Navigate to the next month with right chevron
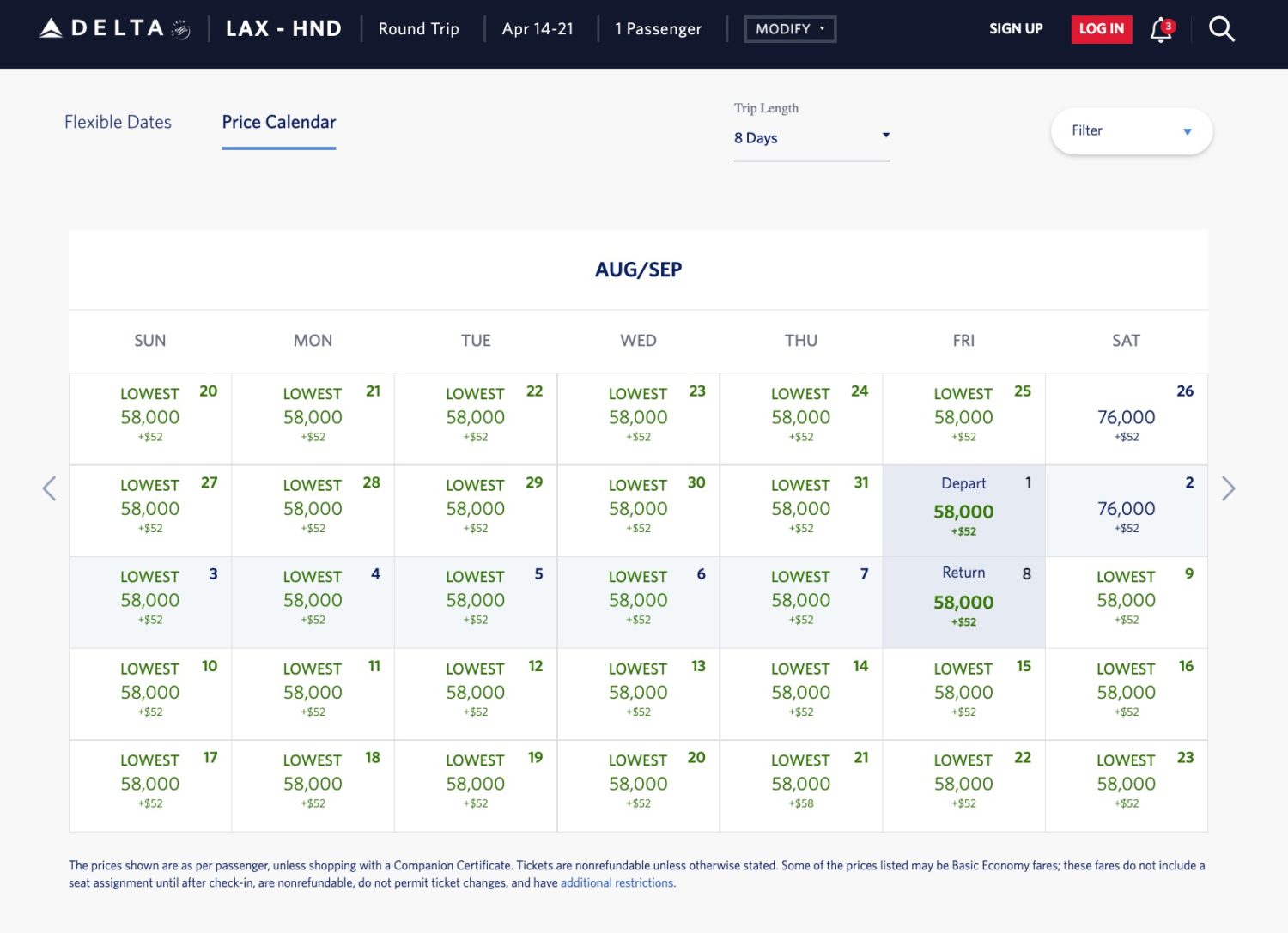The image size is (1288, 933). tap(1229, 488)
